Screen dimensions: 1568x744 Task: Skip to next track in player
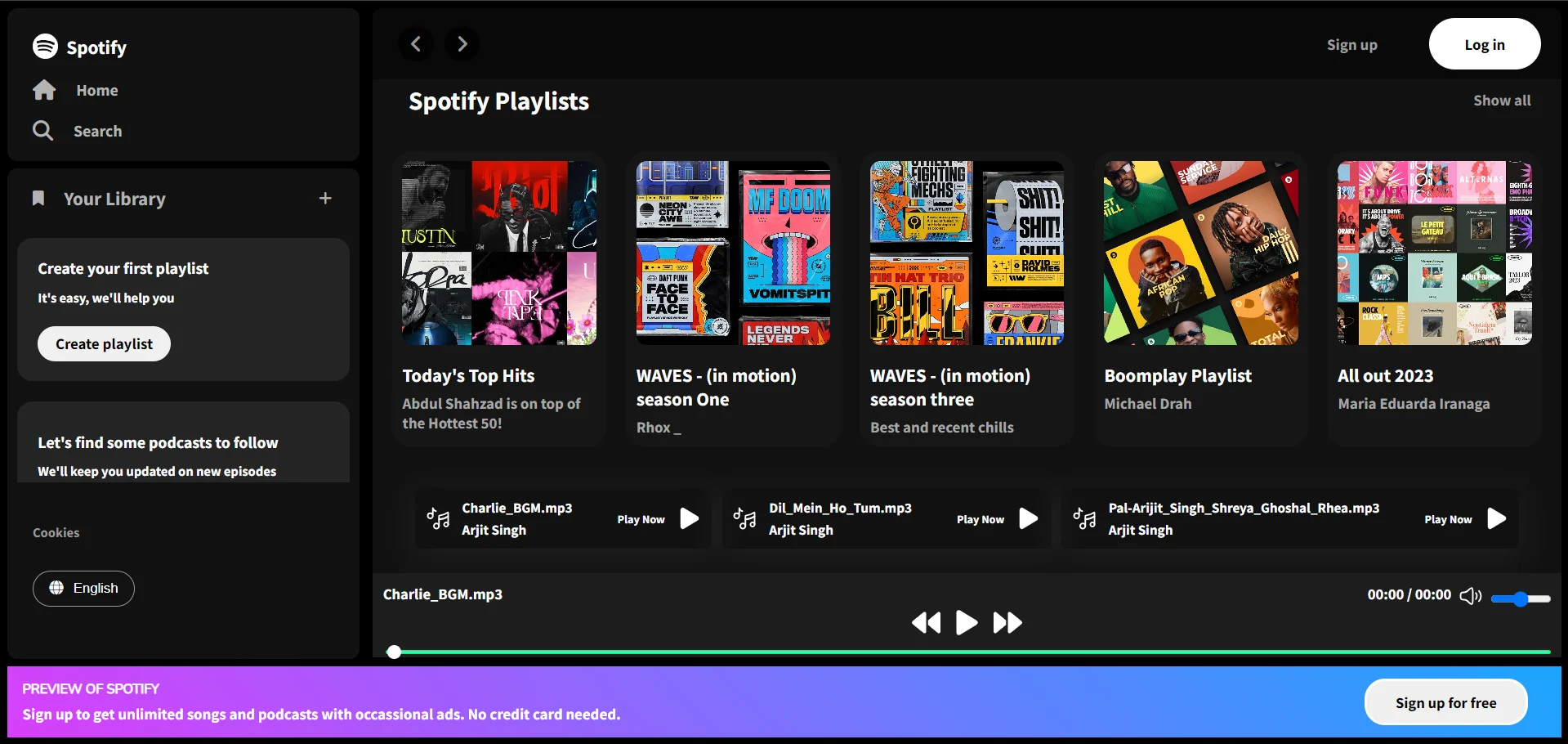point(1007,623)
